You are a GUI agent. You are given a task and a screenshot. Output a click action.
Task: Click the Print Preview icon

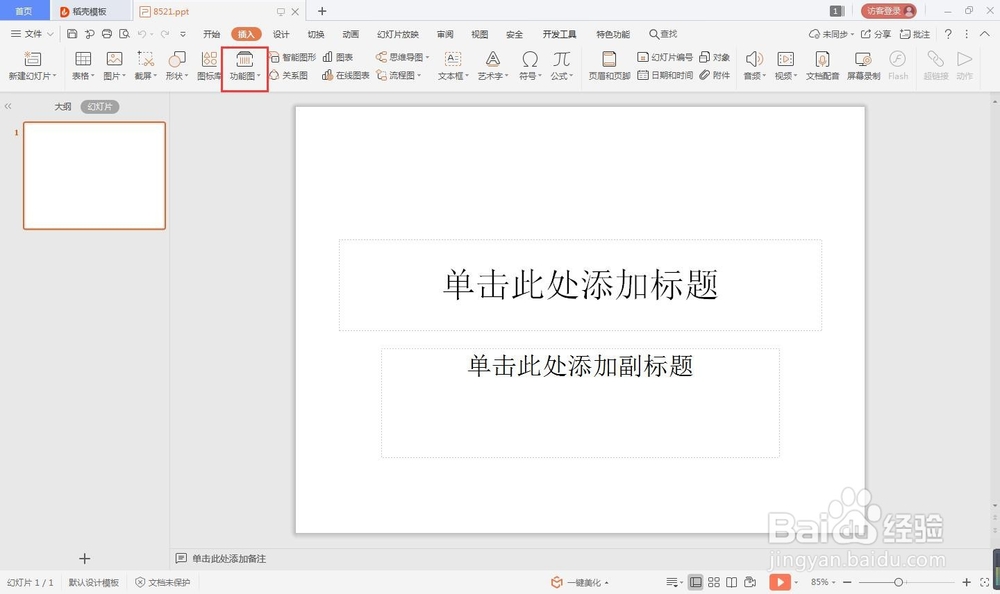tap(124, 34)
